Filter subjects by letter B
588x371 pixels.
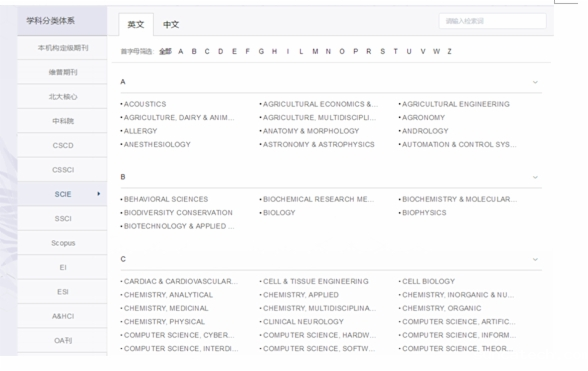(194, 51)
